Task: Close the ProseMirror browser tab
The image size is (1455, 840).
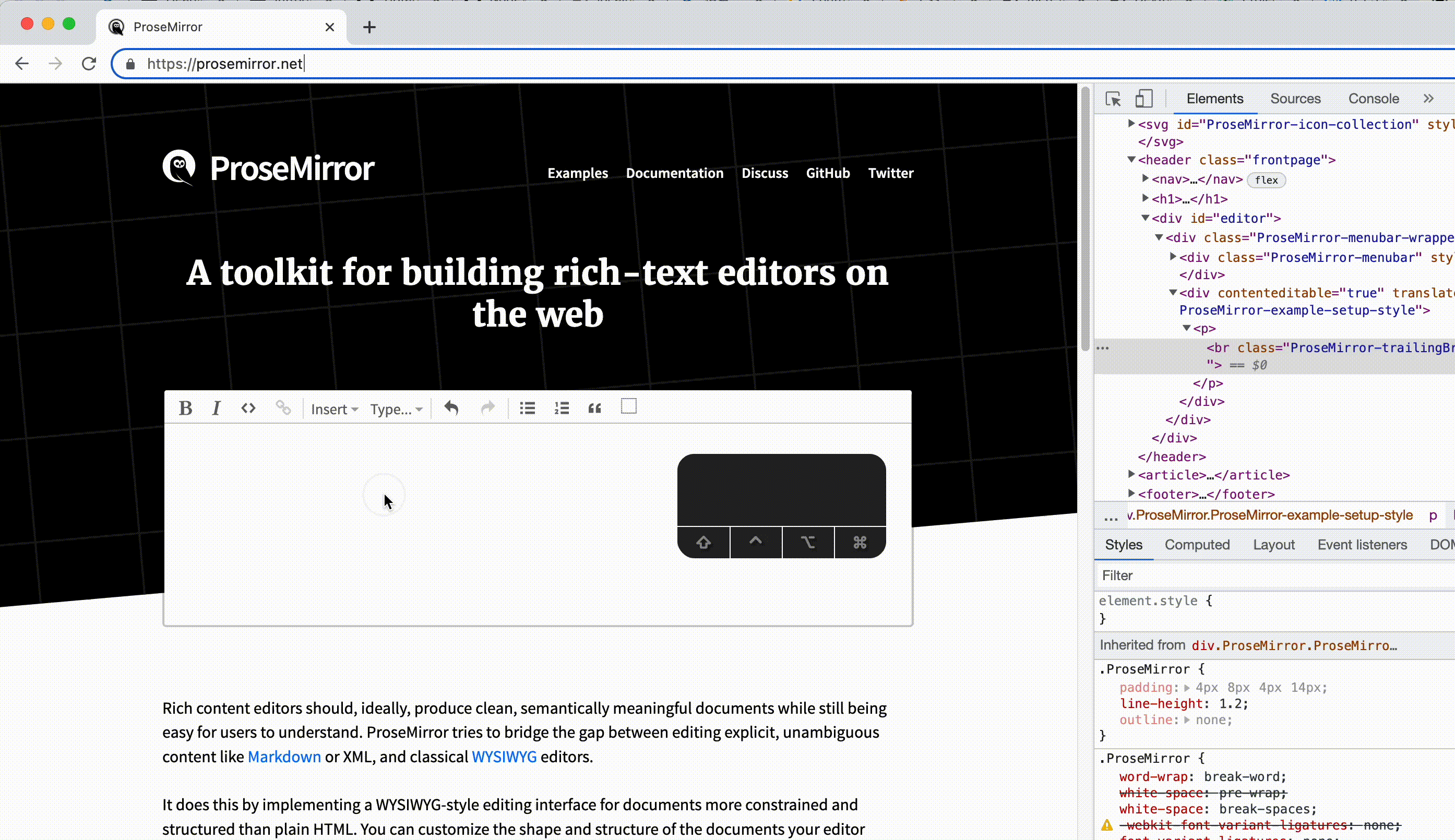Action: pos(329,27)
